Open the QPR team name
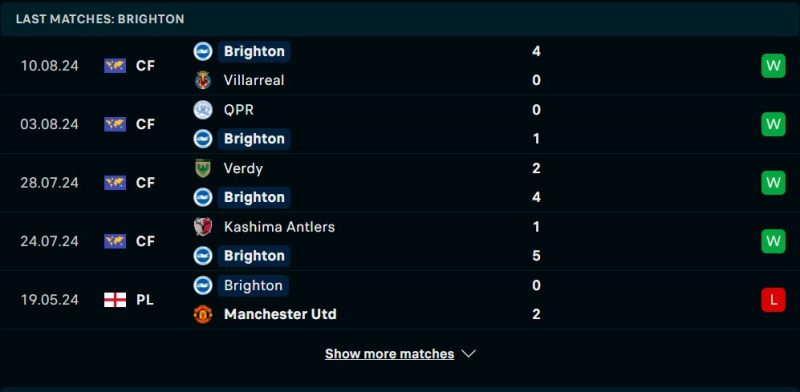The image size is (800, 392). (238, 110)
